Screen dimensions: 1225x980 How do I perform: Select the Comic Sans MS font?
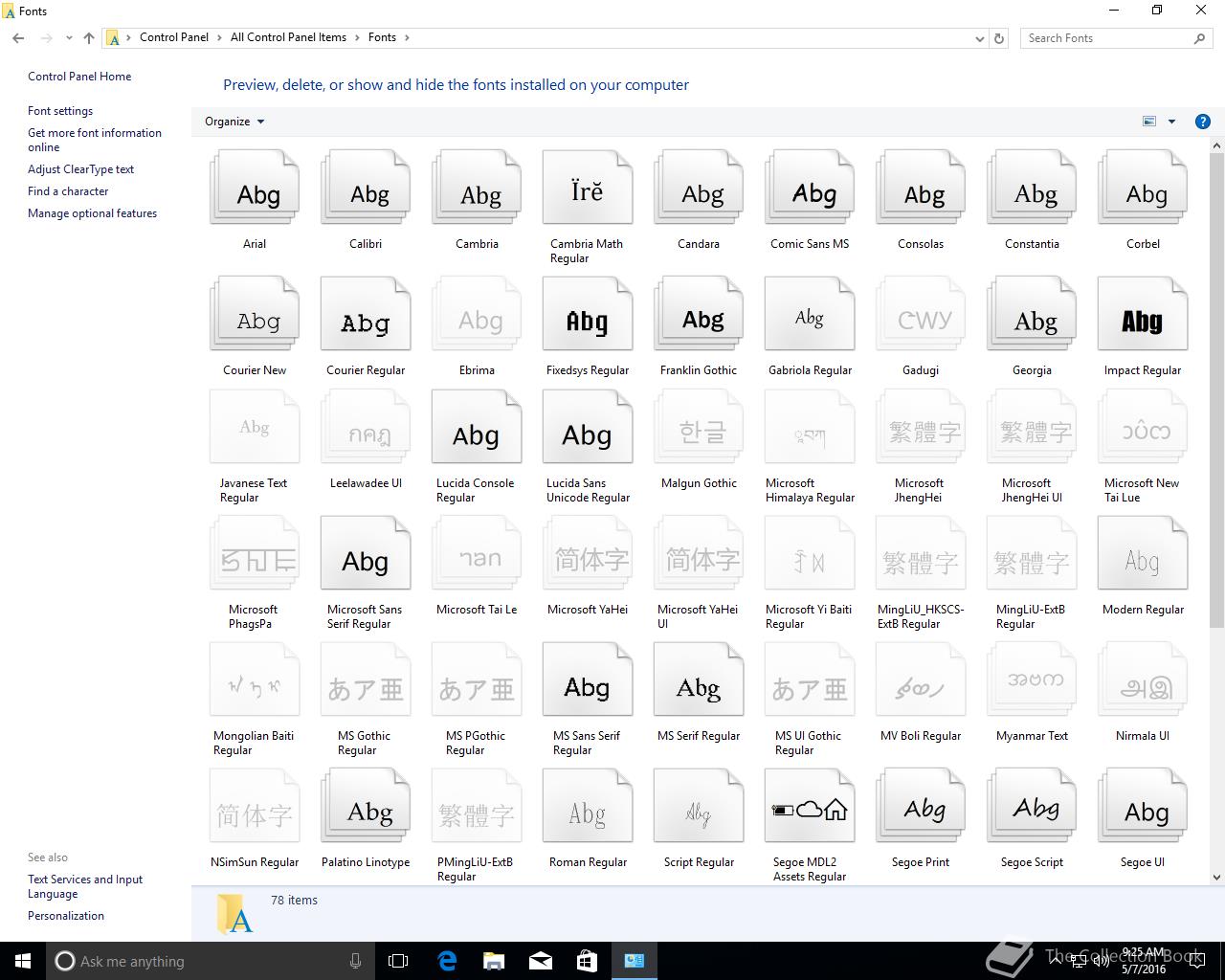click(810, 188)
